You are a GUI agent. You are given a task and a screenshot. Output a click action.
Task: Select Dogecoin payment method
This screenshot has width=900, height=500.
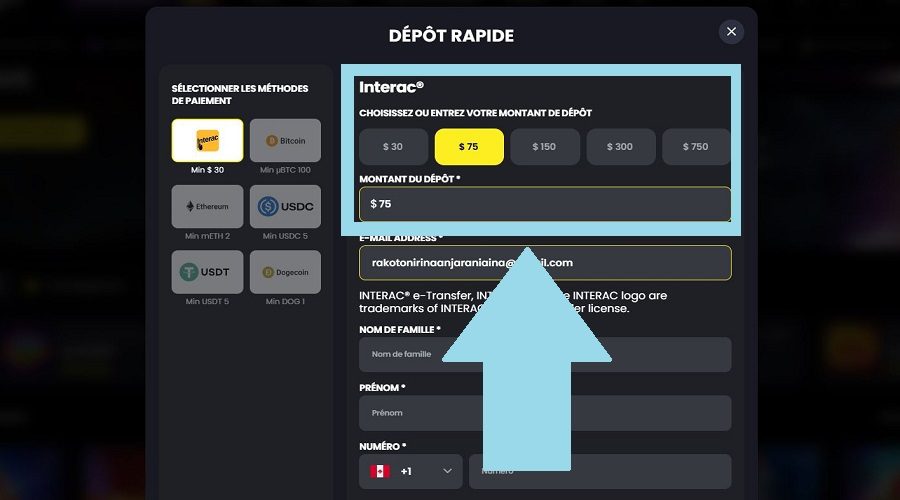coord(285,272)
